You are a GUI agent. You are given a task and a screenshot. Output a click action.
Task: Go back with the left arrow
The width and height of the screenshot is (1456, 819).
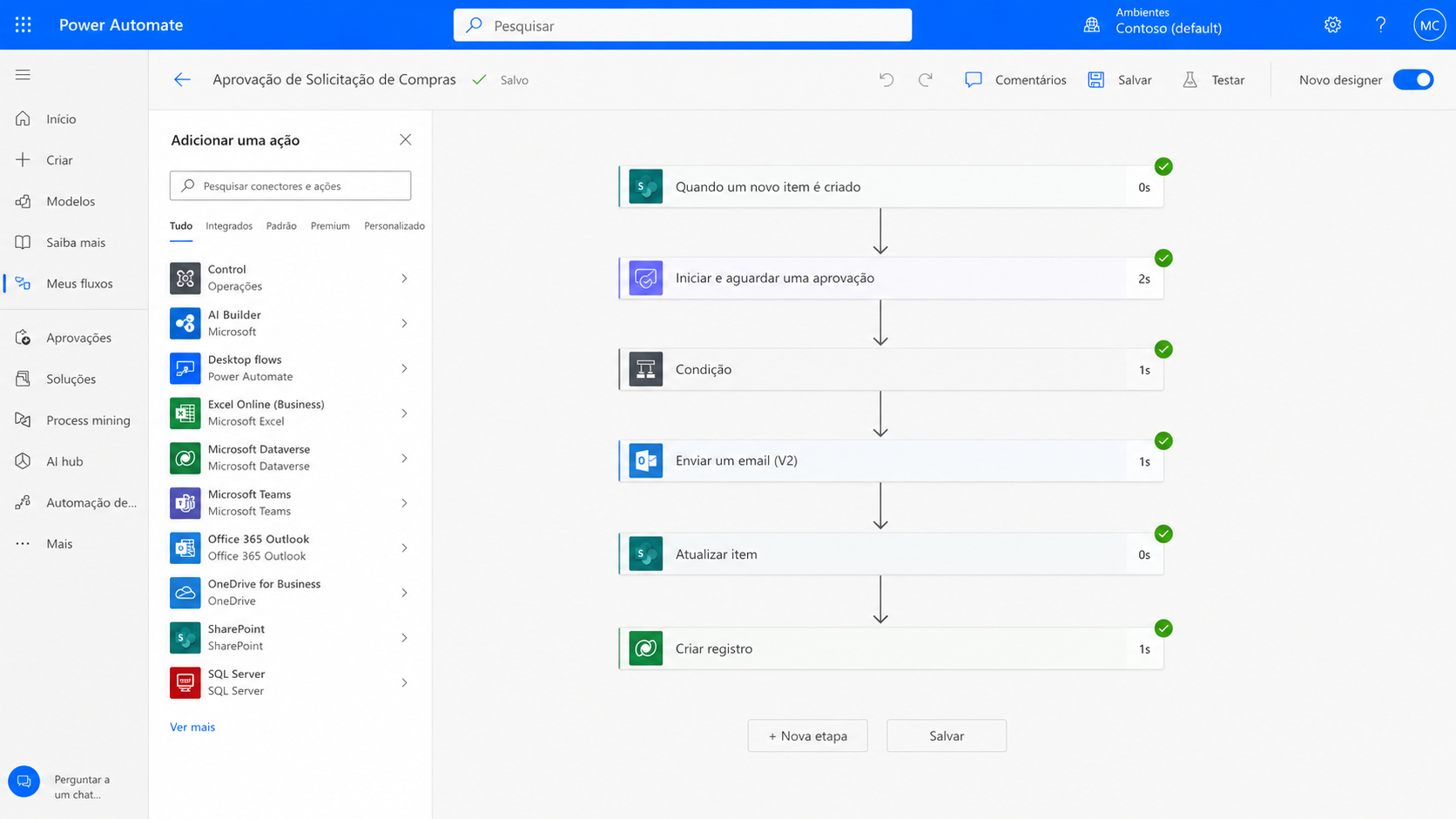click(182, 80)
